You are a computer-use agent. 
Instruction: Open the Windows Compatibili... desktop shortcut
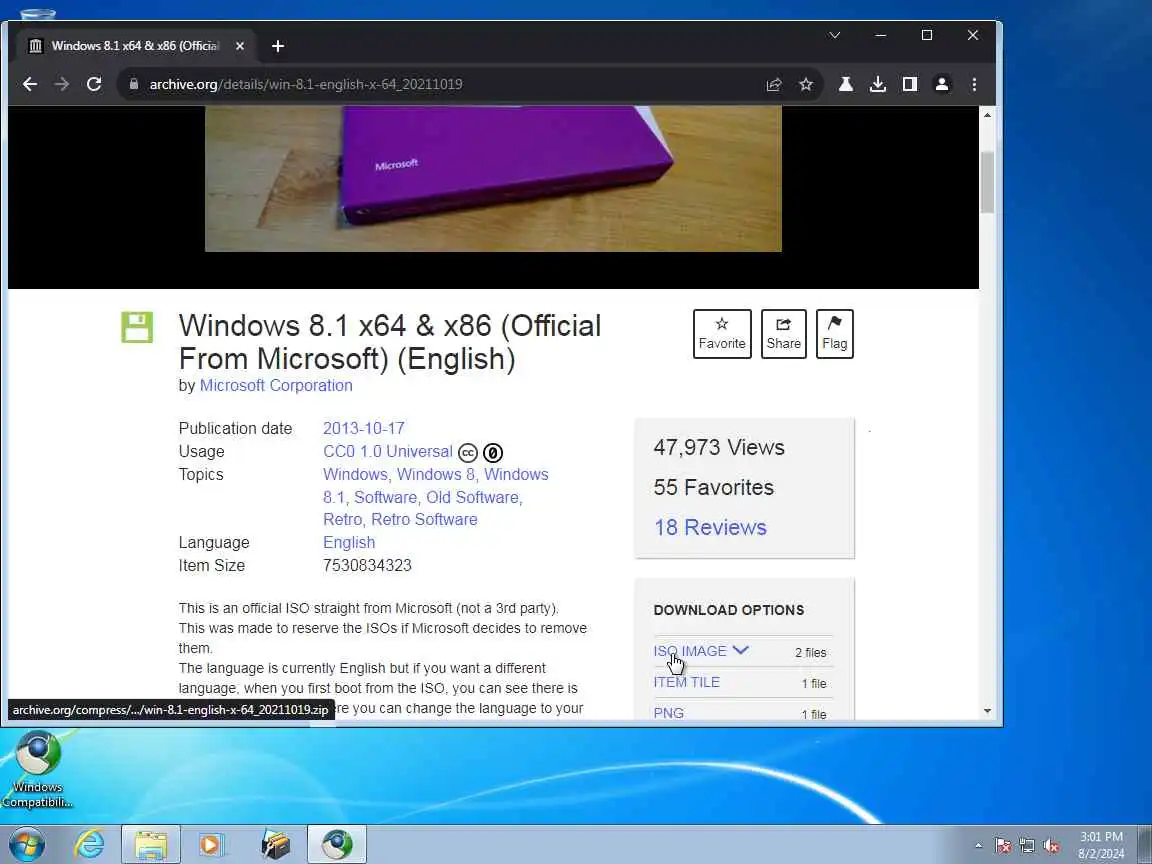tap(37, 769)
